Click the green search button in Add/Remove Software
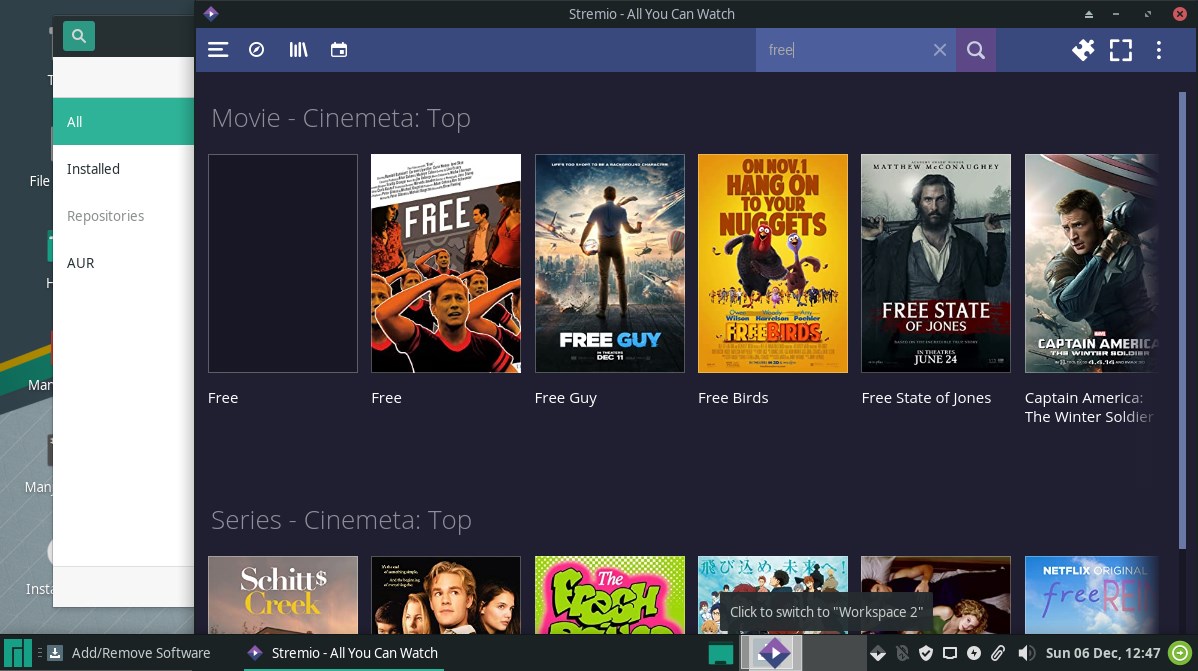The image size is (1198, 671). coord(79,36)
